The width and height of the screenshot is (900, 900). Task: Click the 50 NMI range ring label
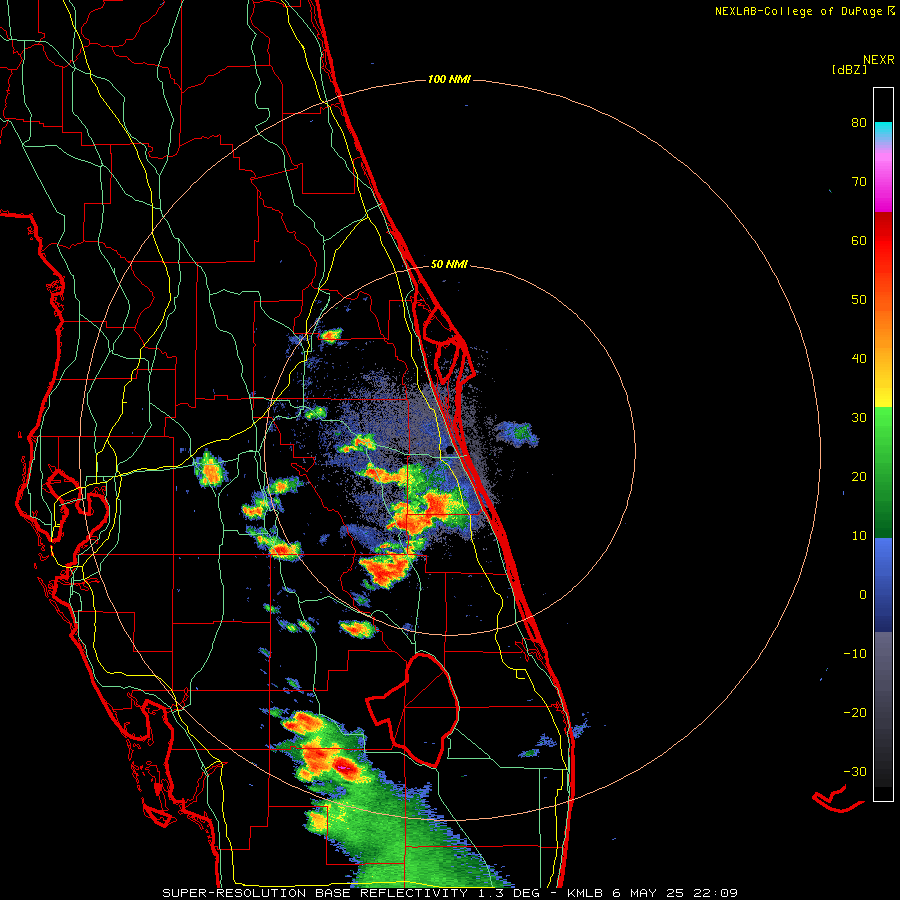click(449, 265)
